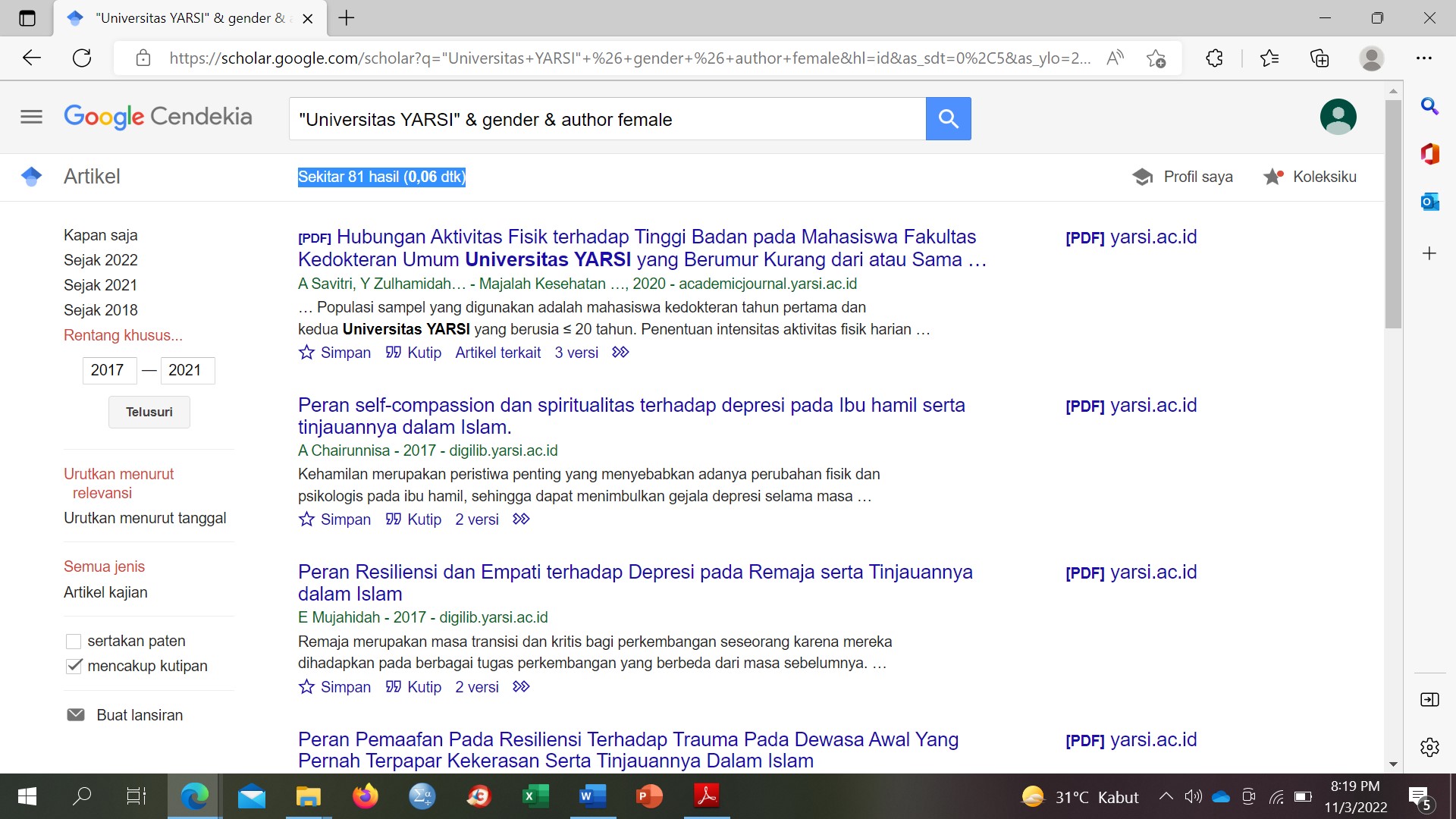This screenshot has height=819, width=1456.
Task: Click the blue search magnifier button
Action: pos(948,118)
